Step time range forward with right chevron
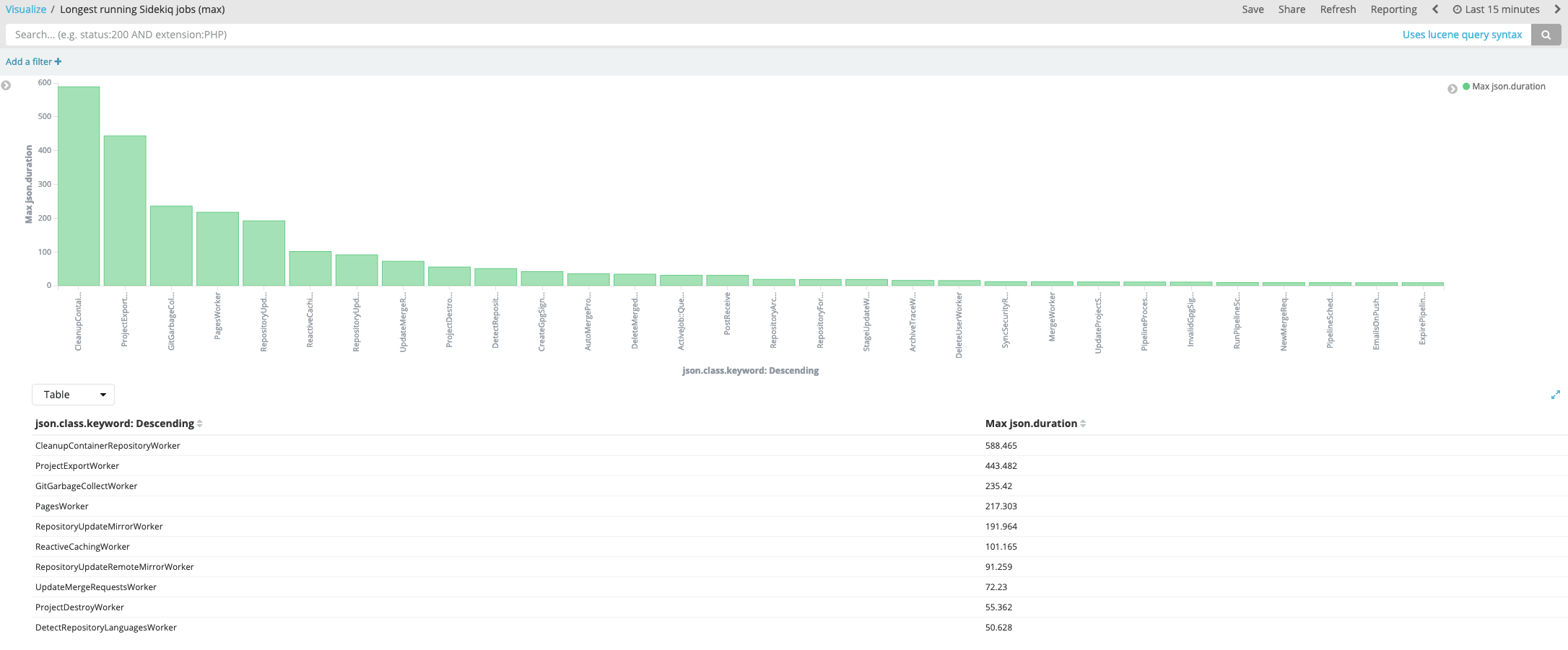The image size is (1568, 650). point(1557,9)
